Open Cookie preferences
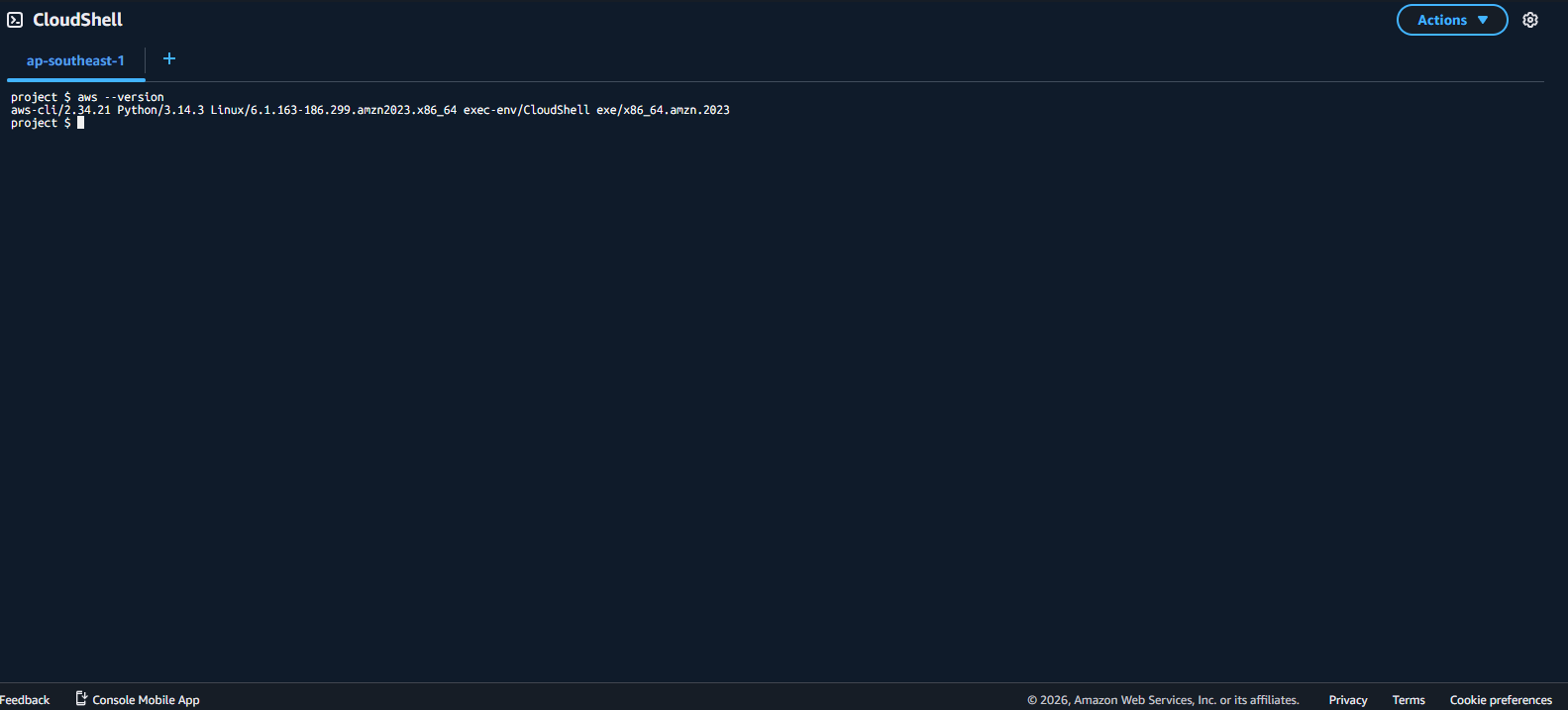The width and height of the screenshot is (1568, 710). click(x=1501, y=700)
